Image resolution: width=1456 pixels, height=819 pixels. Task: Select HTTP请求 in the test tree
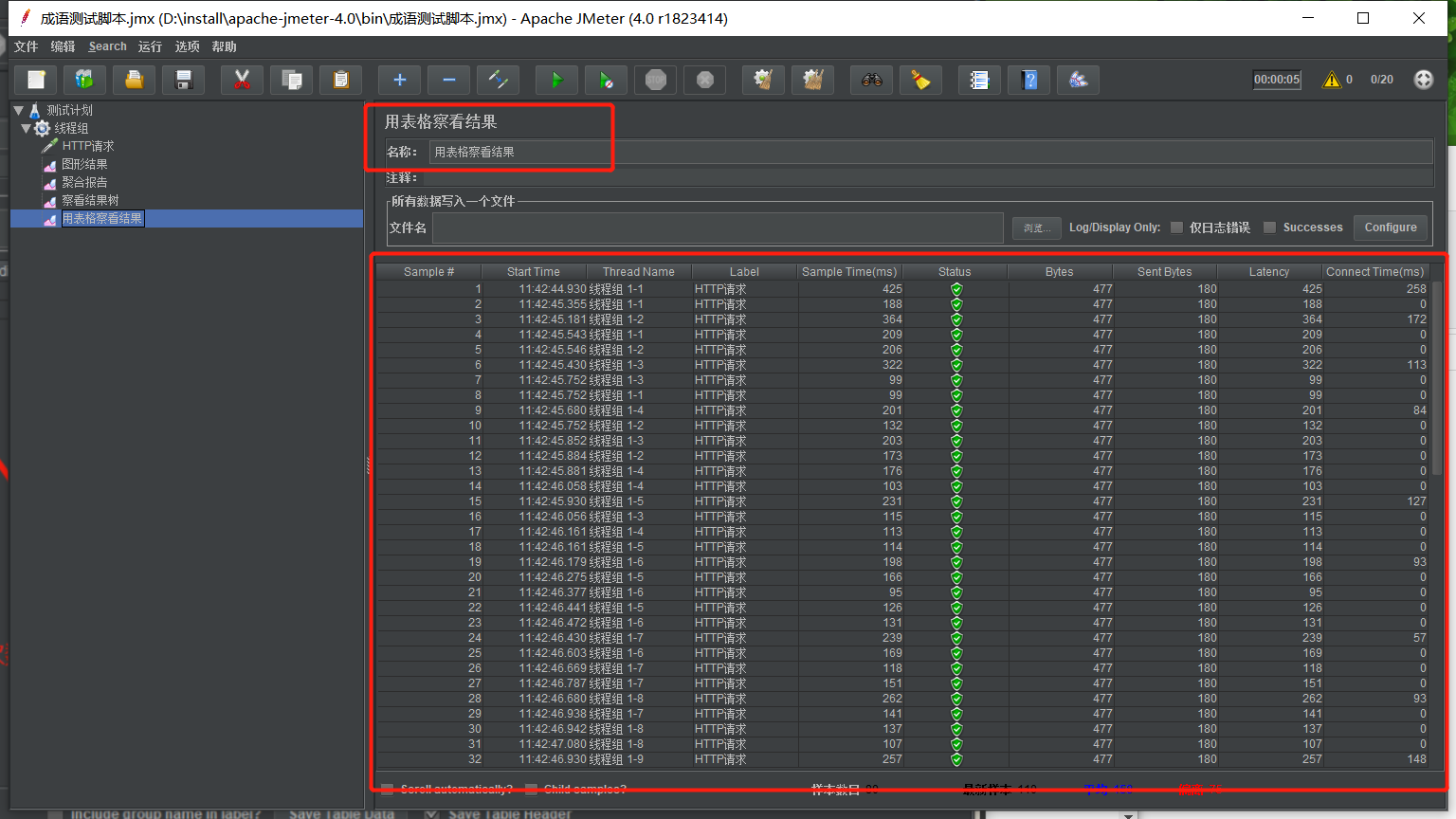tap(87, 146)
